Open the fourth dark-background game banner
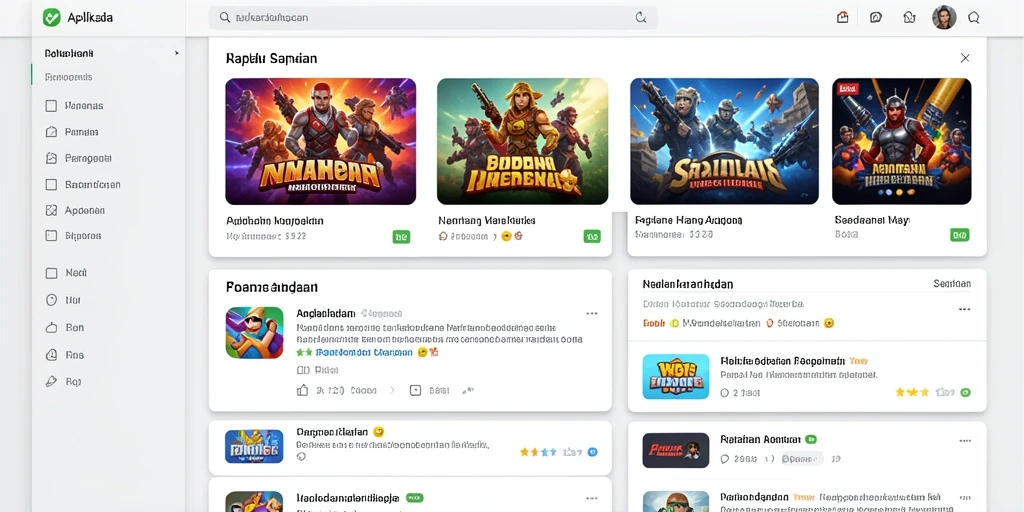 (x=902, y=142)
